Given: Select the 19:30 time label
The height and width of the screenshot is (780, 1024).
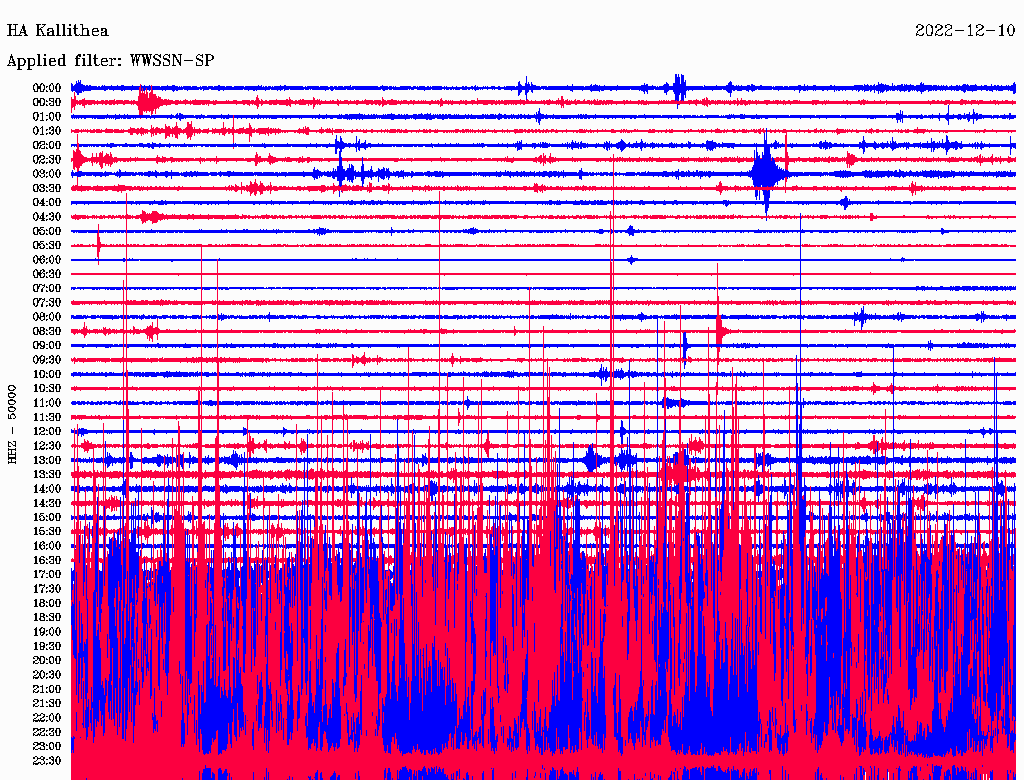Looking at the screenshot, I should [47, 646].
